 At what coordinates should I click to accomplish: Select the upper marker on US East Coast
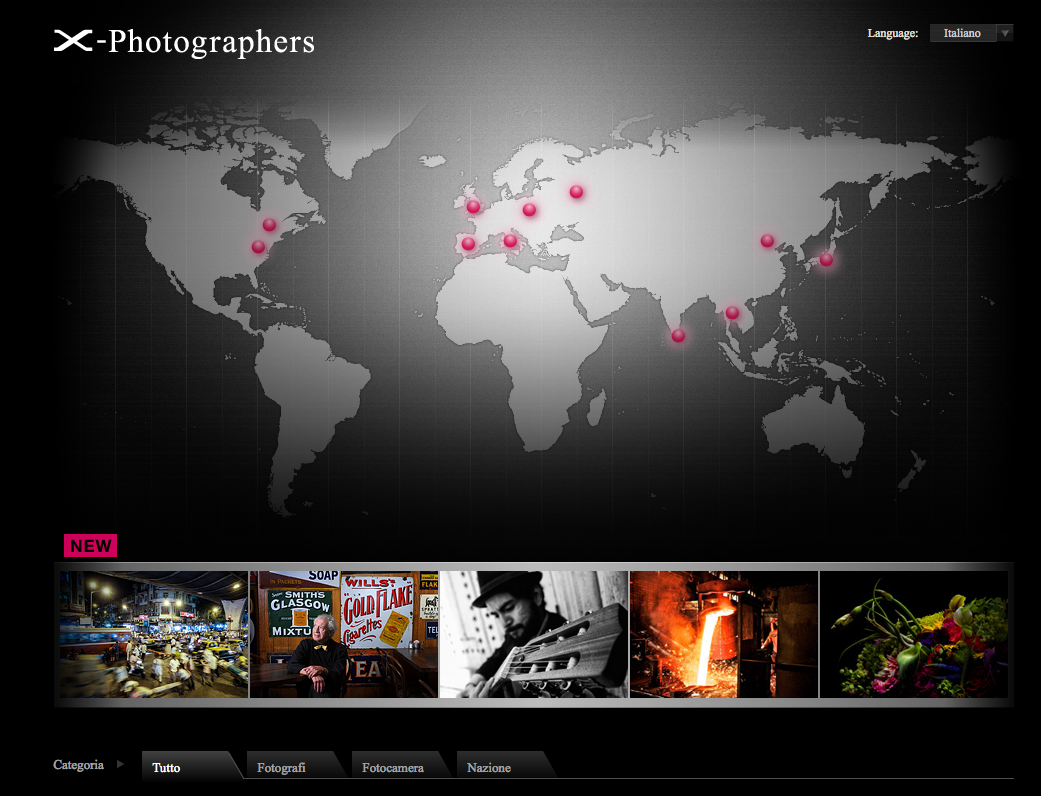269,225
